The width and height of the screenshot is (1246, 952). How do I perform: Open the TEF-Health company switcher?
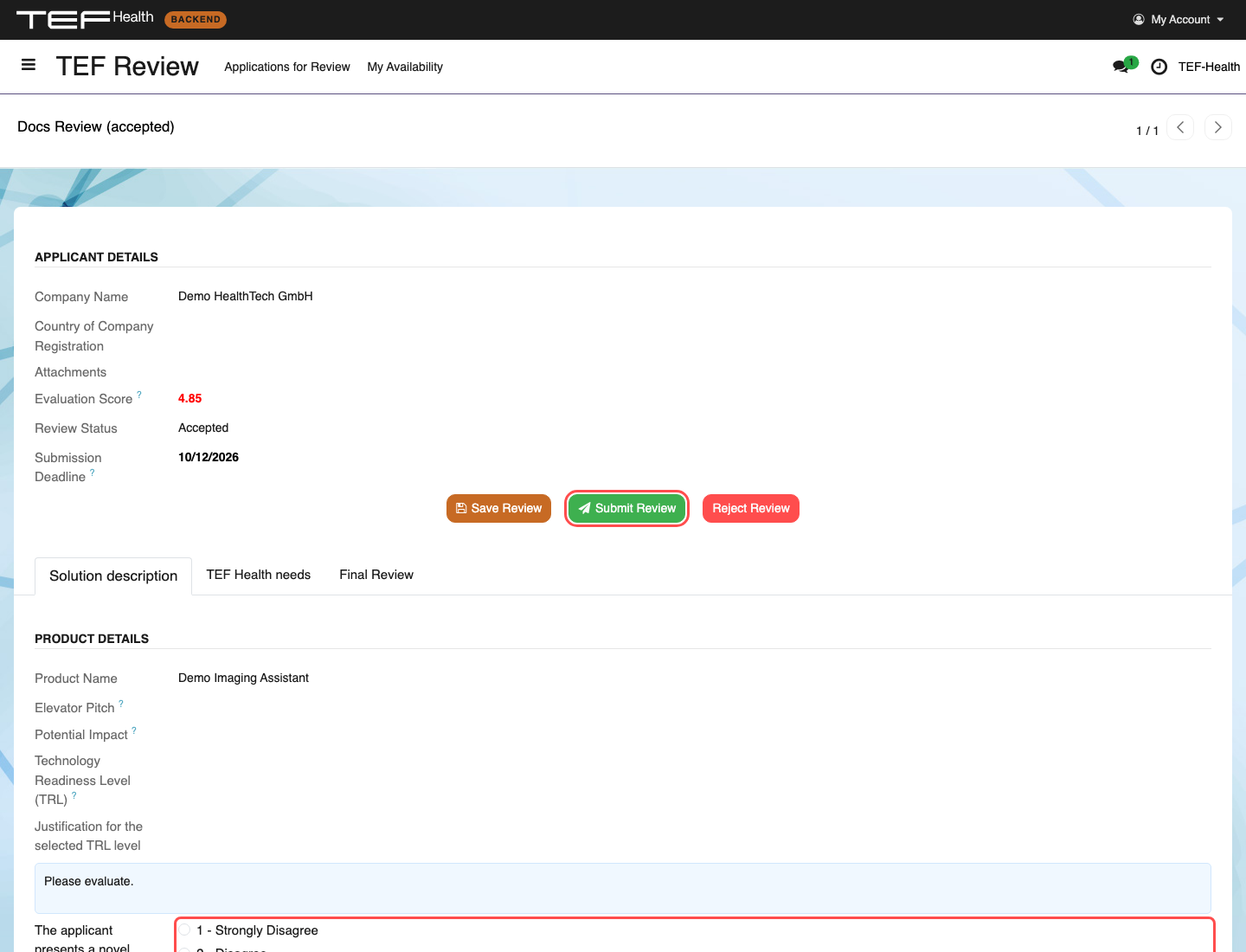pyautogui.click(x=1209, y=67)
